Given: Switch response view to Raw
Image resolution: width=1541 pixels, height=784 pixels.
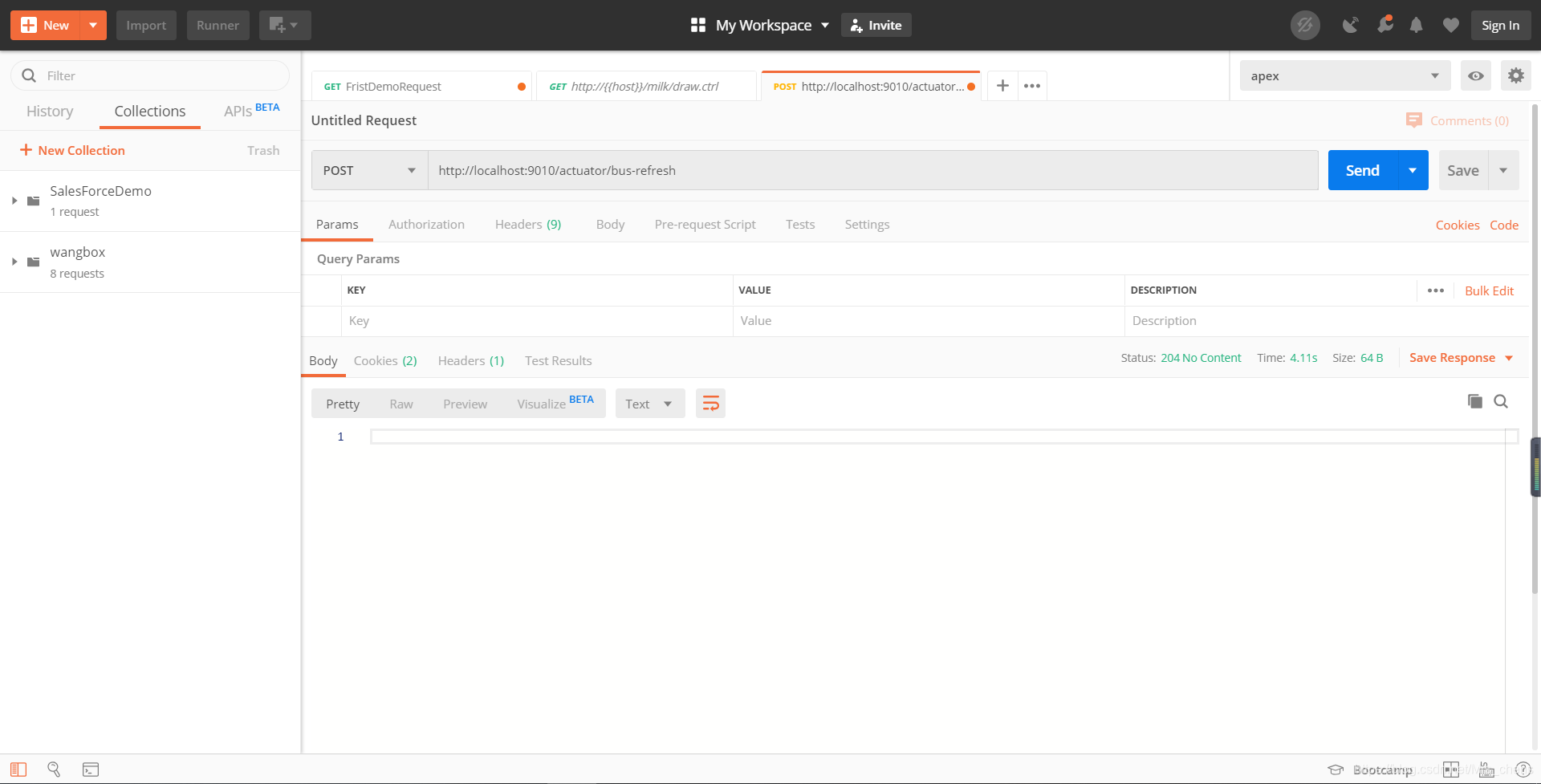Looking at the screenshot, I should pyautogui.click(x=401, y=404).
